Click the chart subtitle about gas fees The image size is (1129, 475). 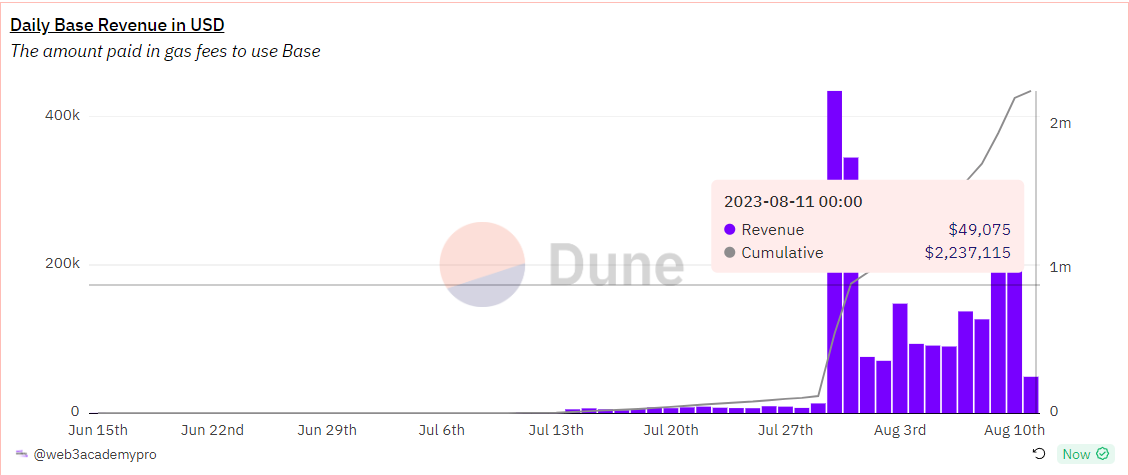click(x=165, y=52)
